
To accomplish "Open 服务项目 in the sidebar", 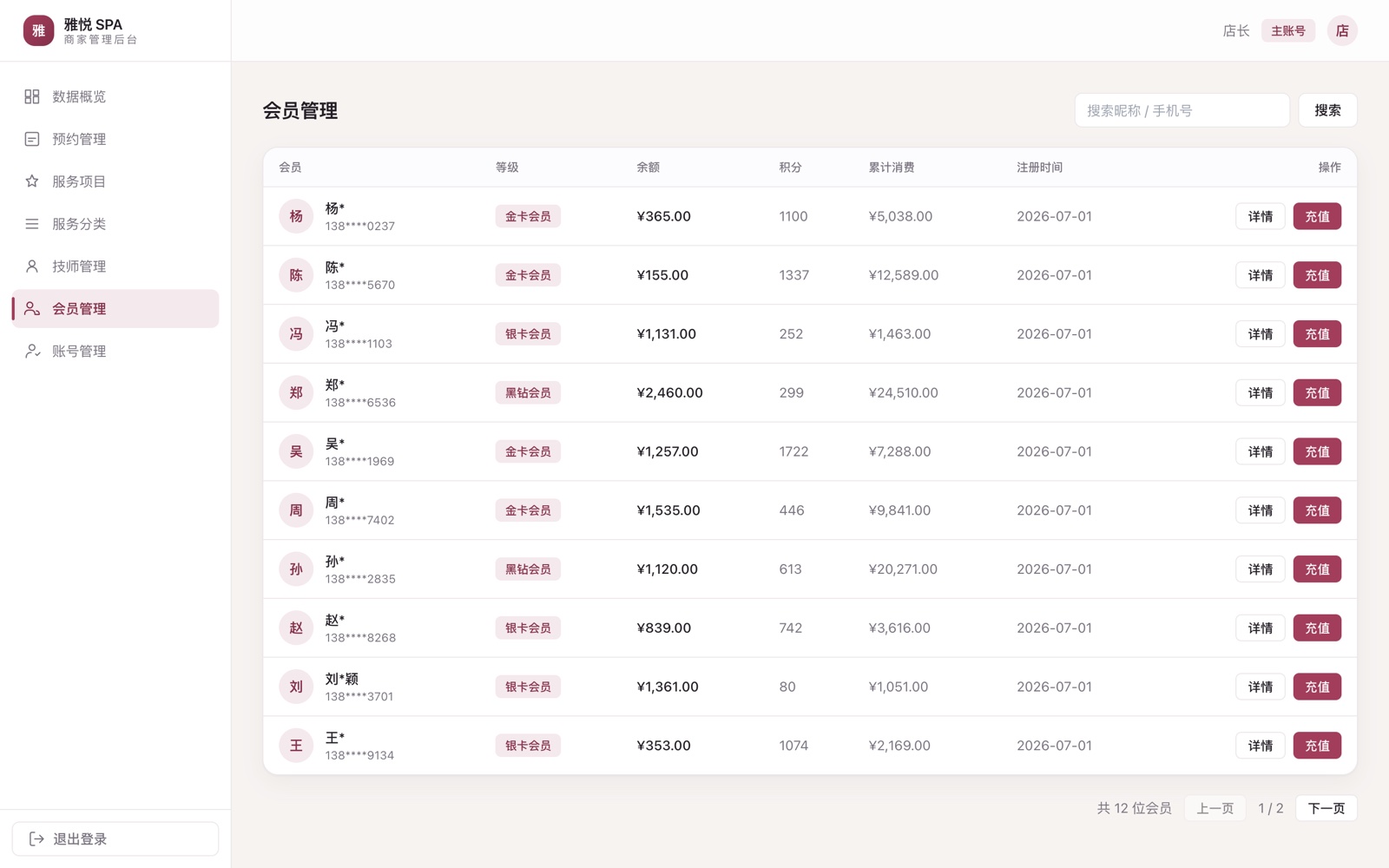I will 115,181.
